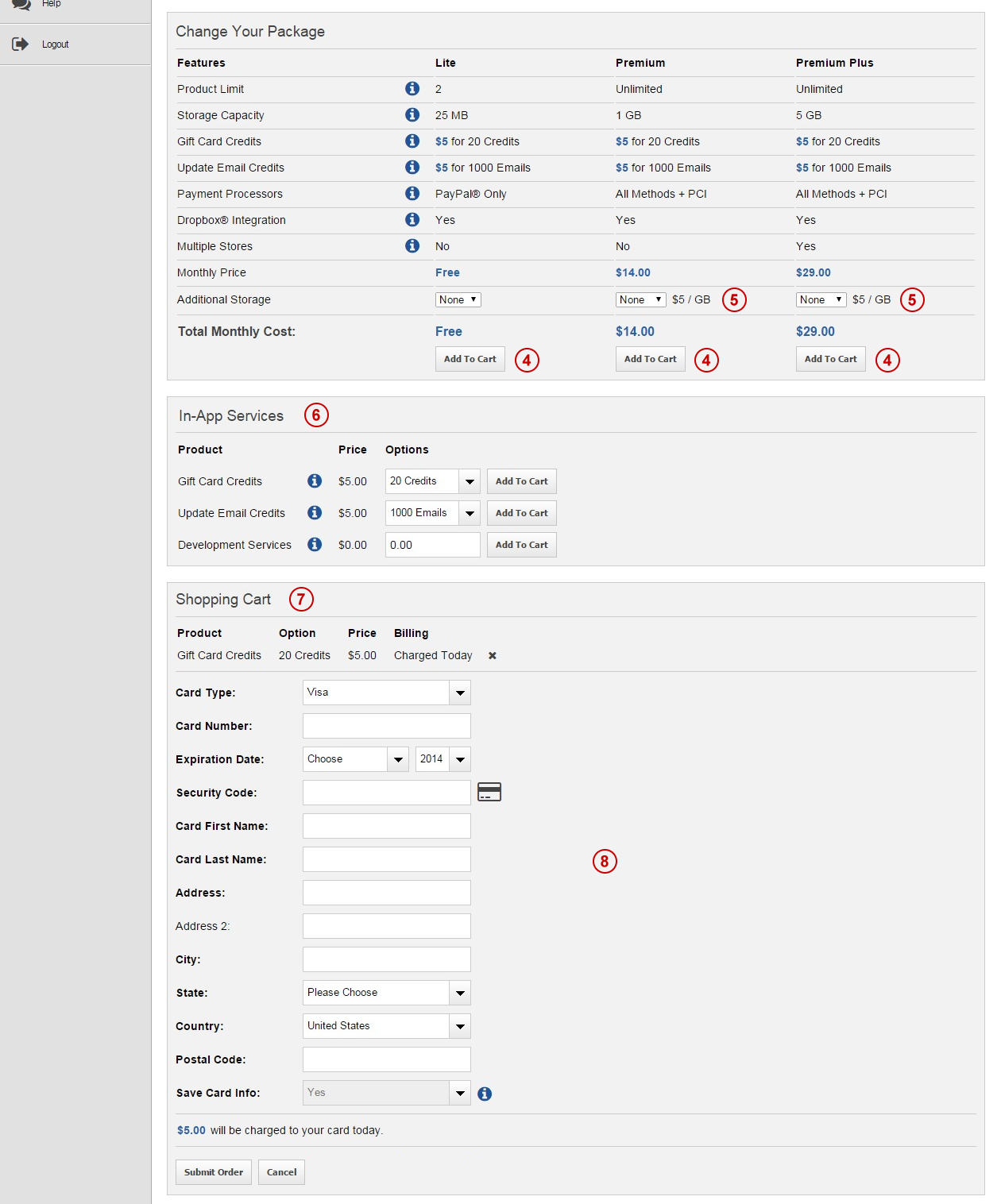The image size is (1001, 1204).
Task: View info about Multiple Stores
Action: click(412, 245)
